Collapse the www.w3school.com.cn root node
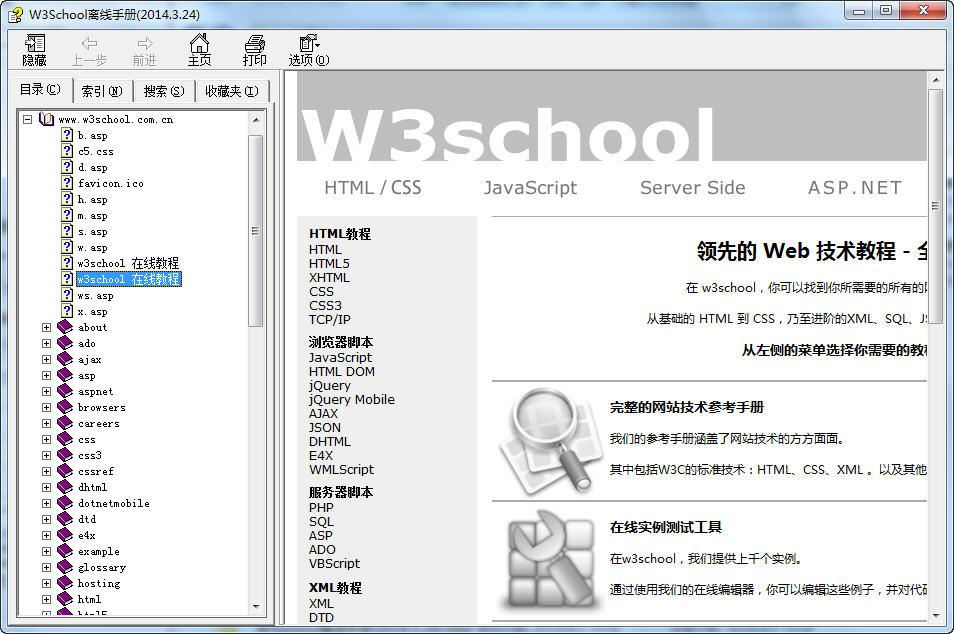 pyautogui.click(x=27, y=119)
